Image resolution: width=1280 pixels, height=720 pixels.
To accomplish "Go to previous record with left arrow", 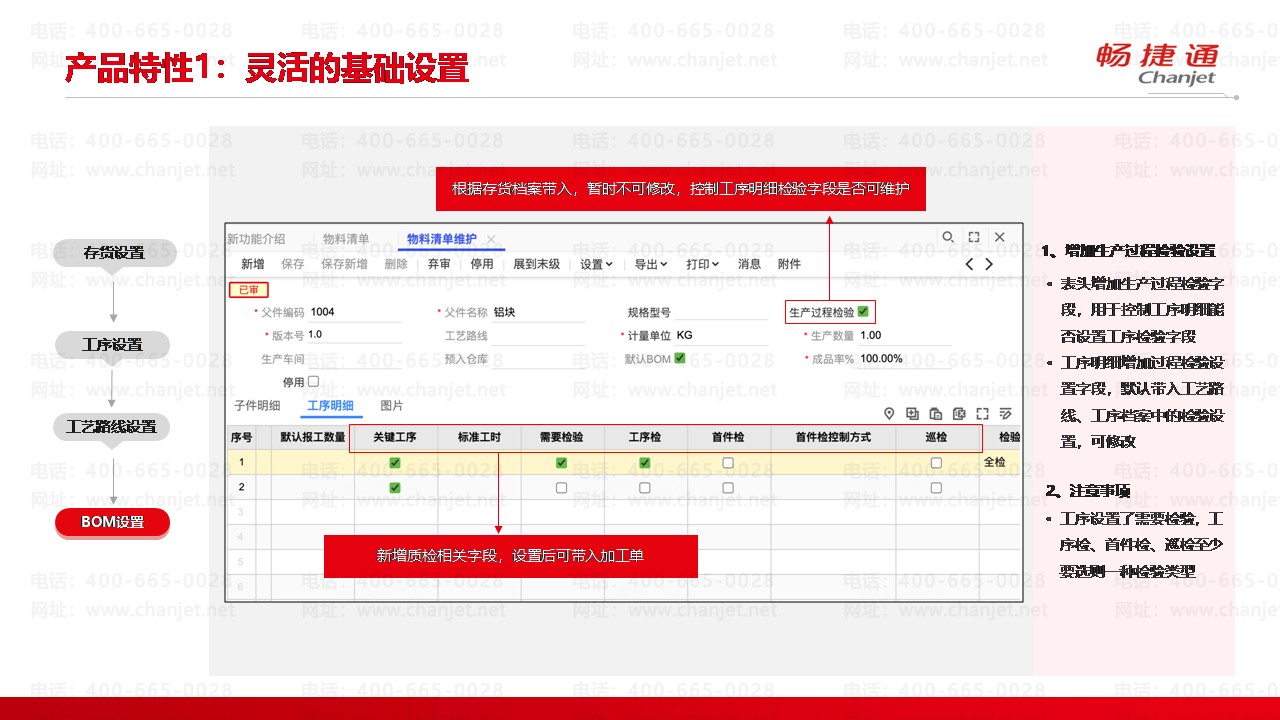I will (969, 264).
